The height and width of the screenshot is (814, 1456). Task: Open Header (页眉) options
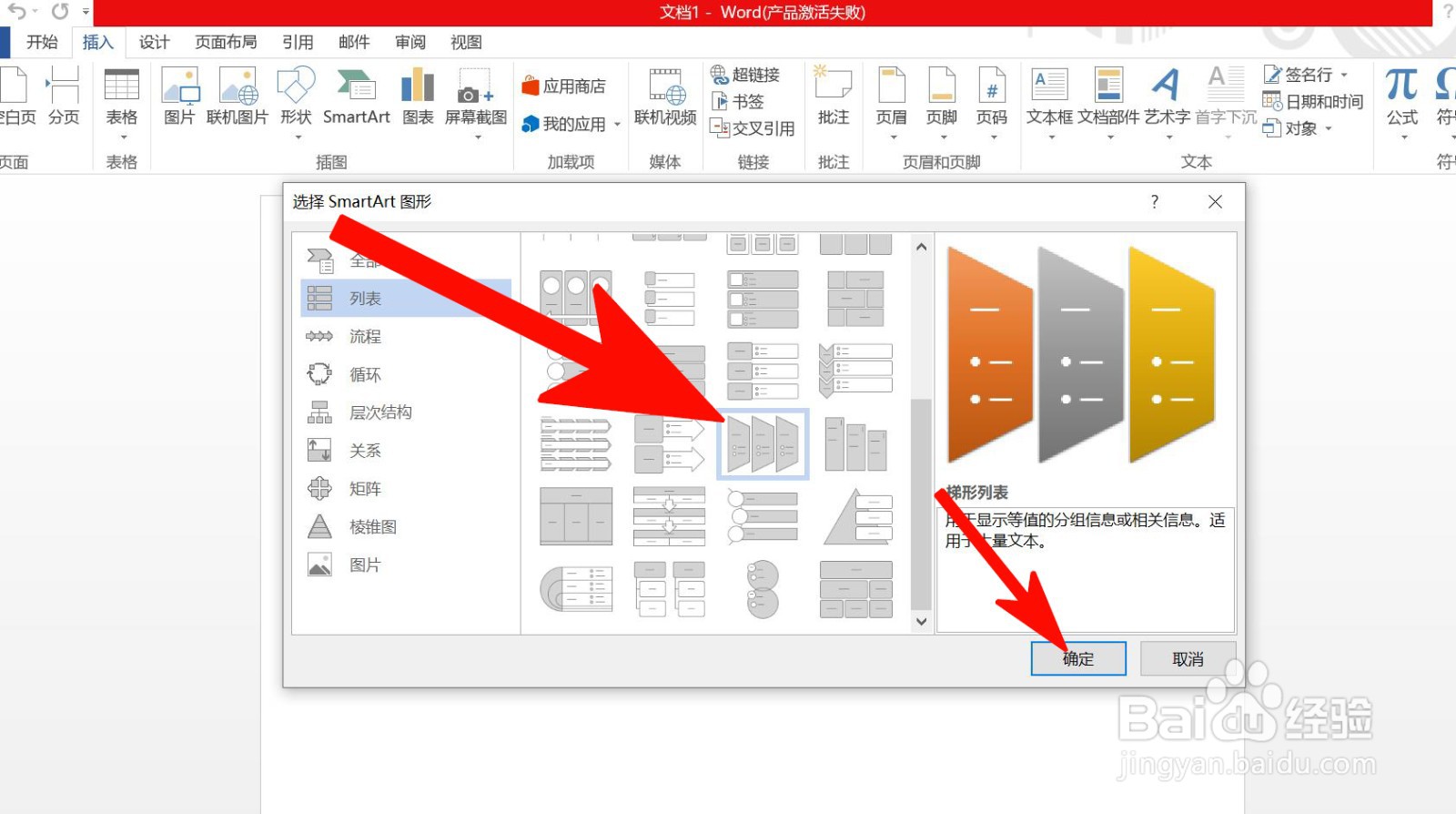892,103
